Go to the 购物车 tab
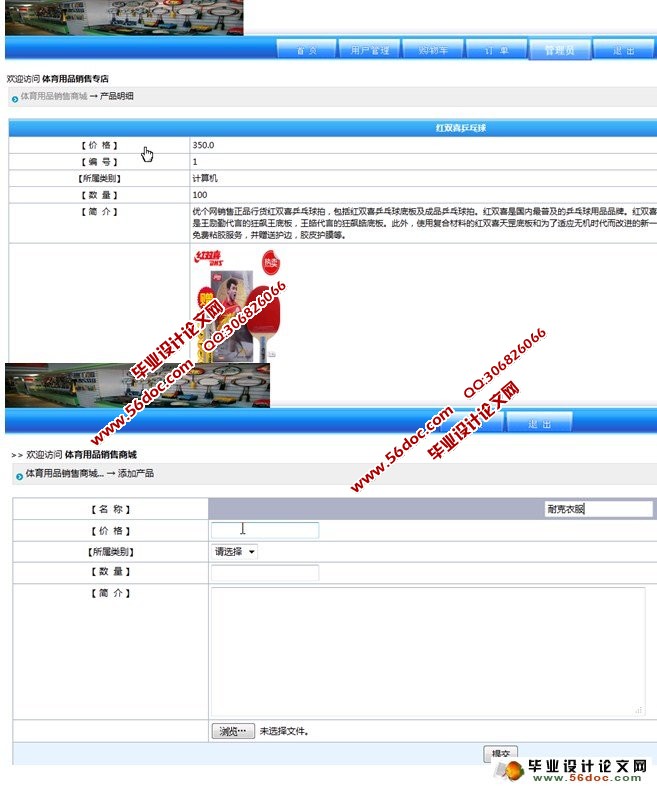657x788 pixels. pyautogui.click(x=433, y=50)
